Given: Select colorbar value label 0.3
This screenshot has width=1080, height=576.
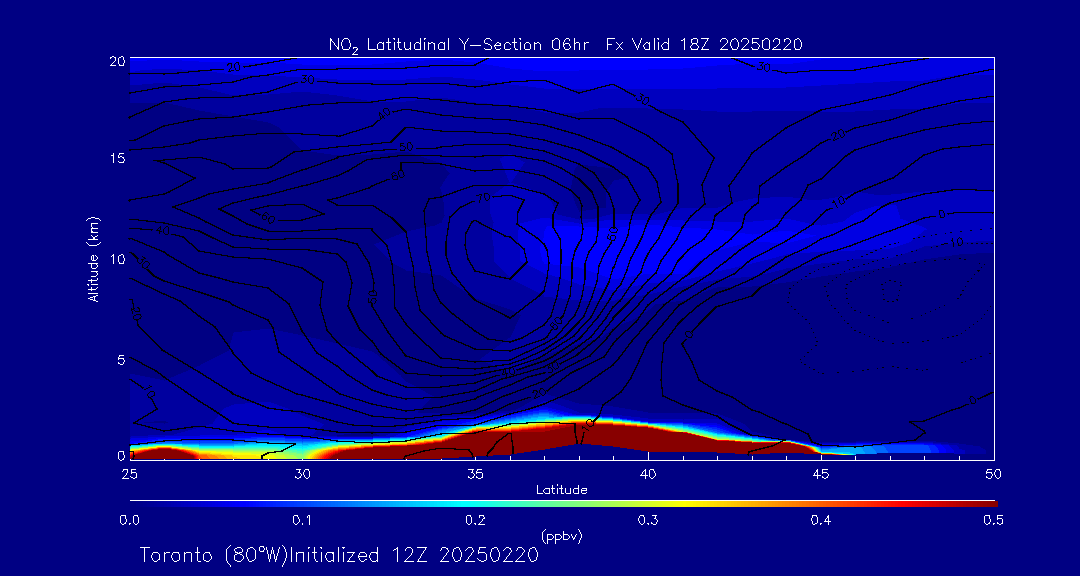Looking at the screenshot, I should [648, 521].
